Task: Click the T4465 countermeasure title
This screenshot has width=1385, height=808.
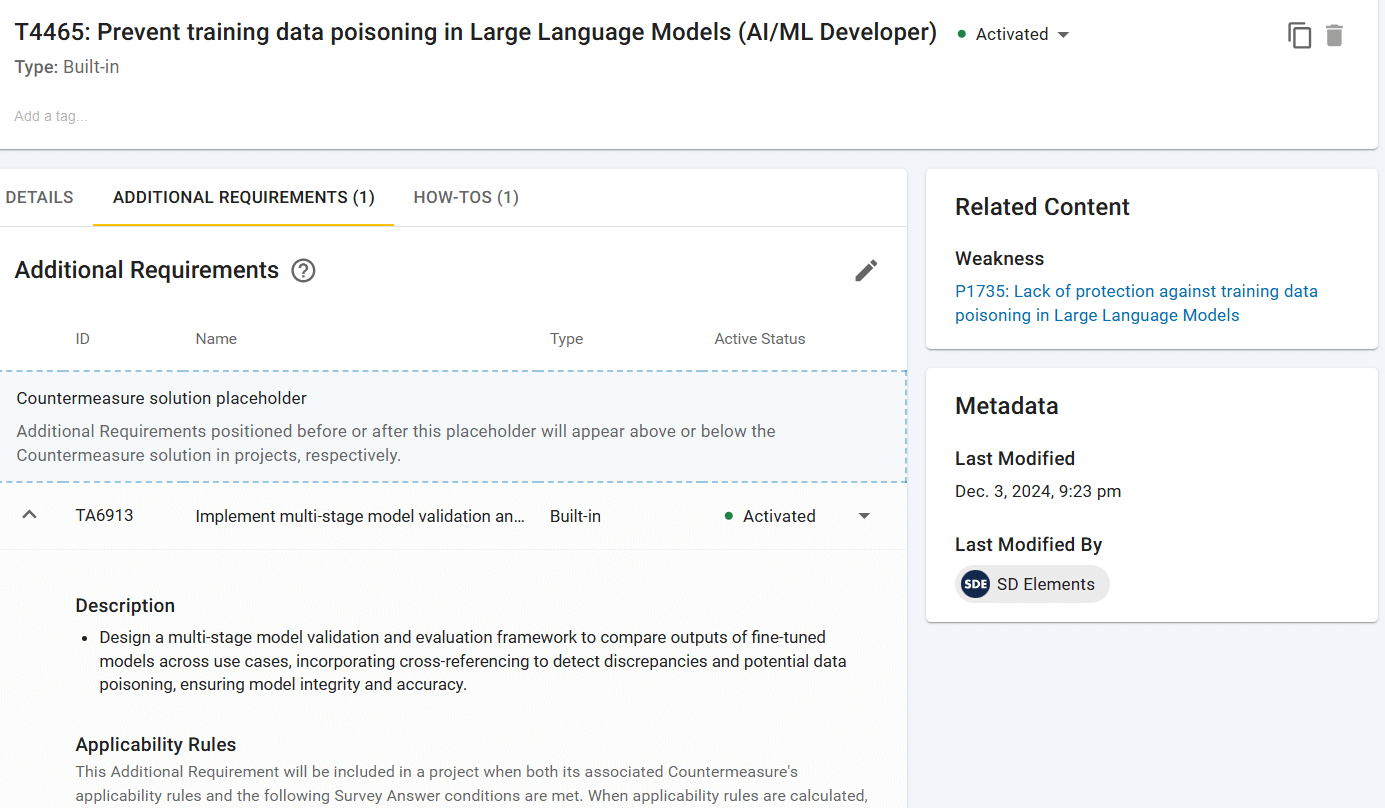Action: click(x=476, y=32)
